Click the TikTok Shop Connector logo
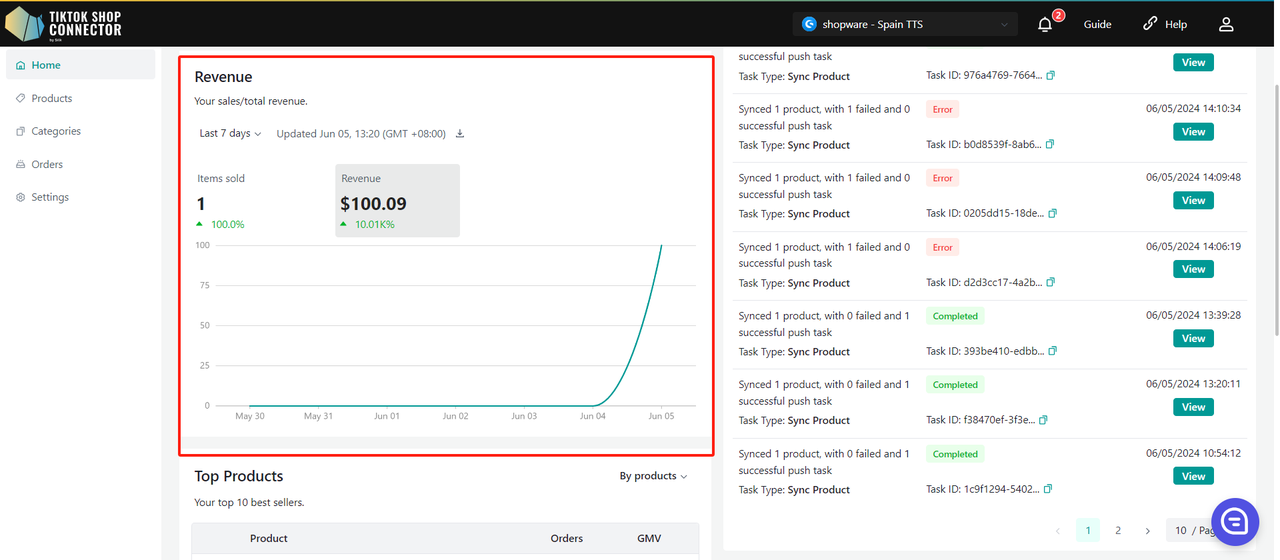The image size is (1280, 560). (x=64, y=23)
